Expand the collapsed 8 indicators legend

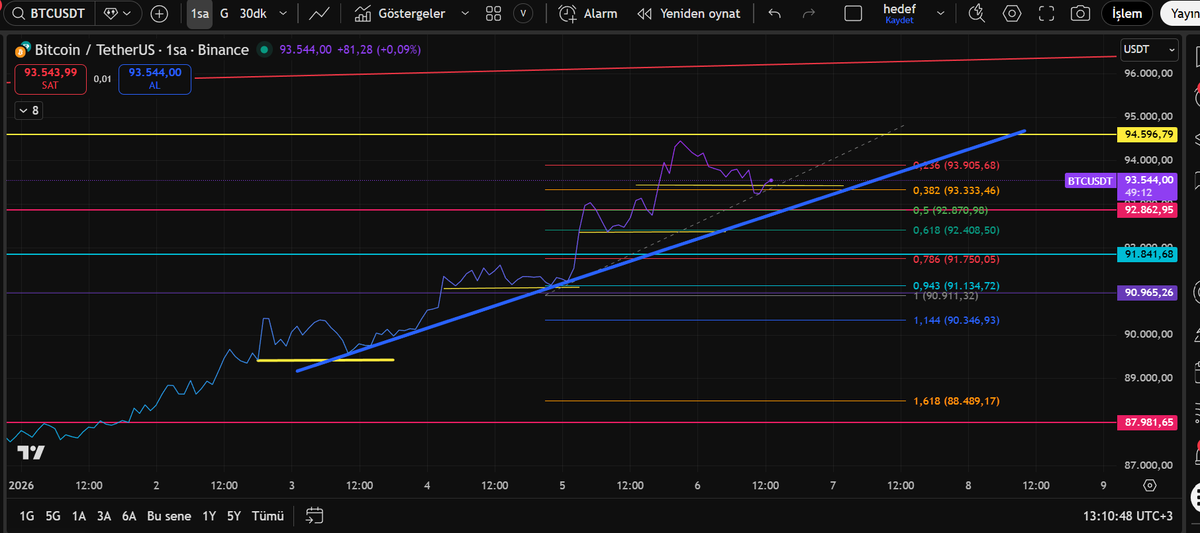28,111
